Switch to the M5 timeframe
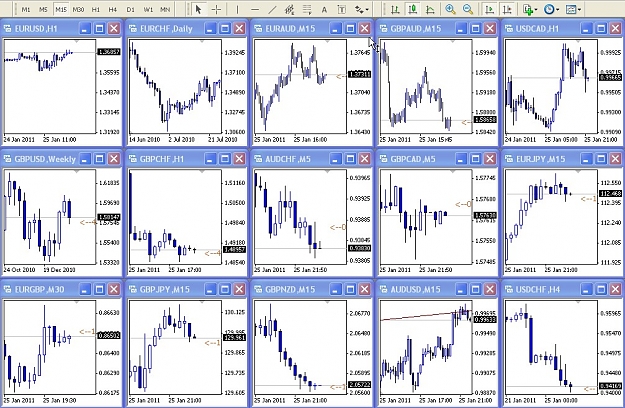625x408 pixels. click(x=43, y=9)
